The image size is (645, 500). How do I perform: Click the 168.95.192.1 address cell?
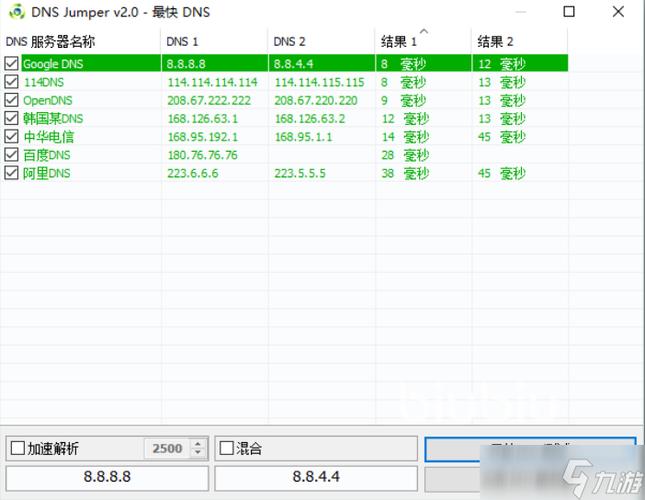(203, 137)
